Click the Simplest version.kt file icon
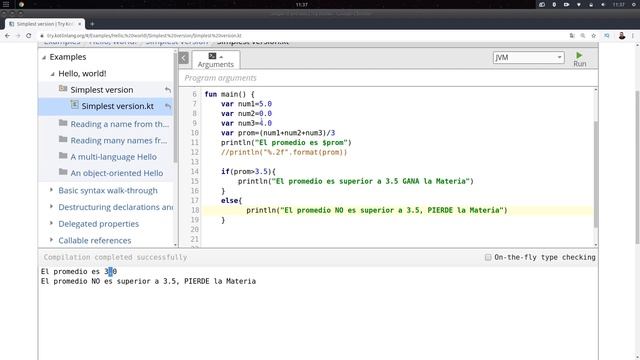Image resolution: width=640 pixels, height=360 pixels. coord(74,105)
